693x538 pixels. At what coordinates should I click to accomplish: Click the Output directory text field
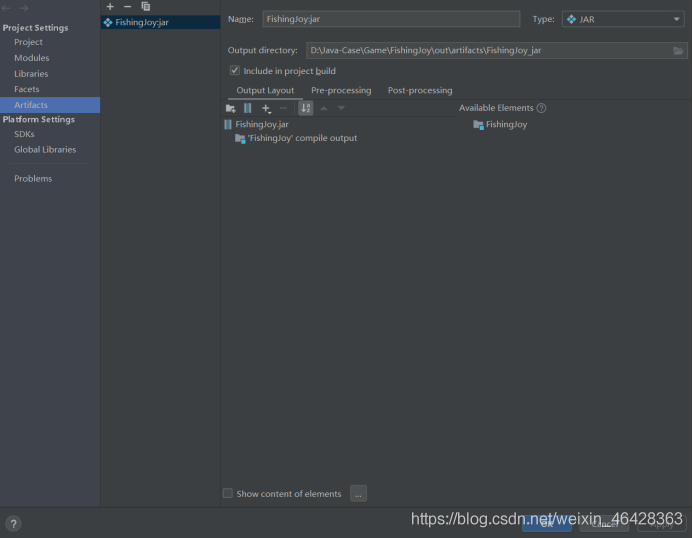[x=489, y=50]
